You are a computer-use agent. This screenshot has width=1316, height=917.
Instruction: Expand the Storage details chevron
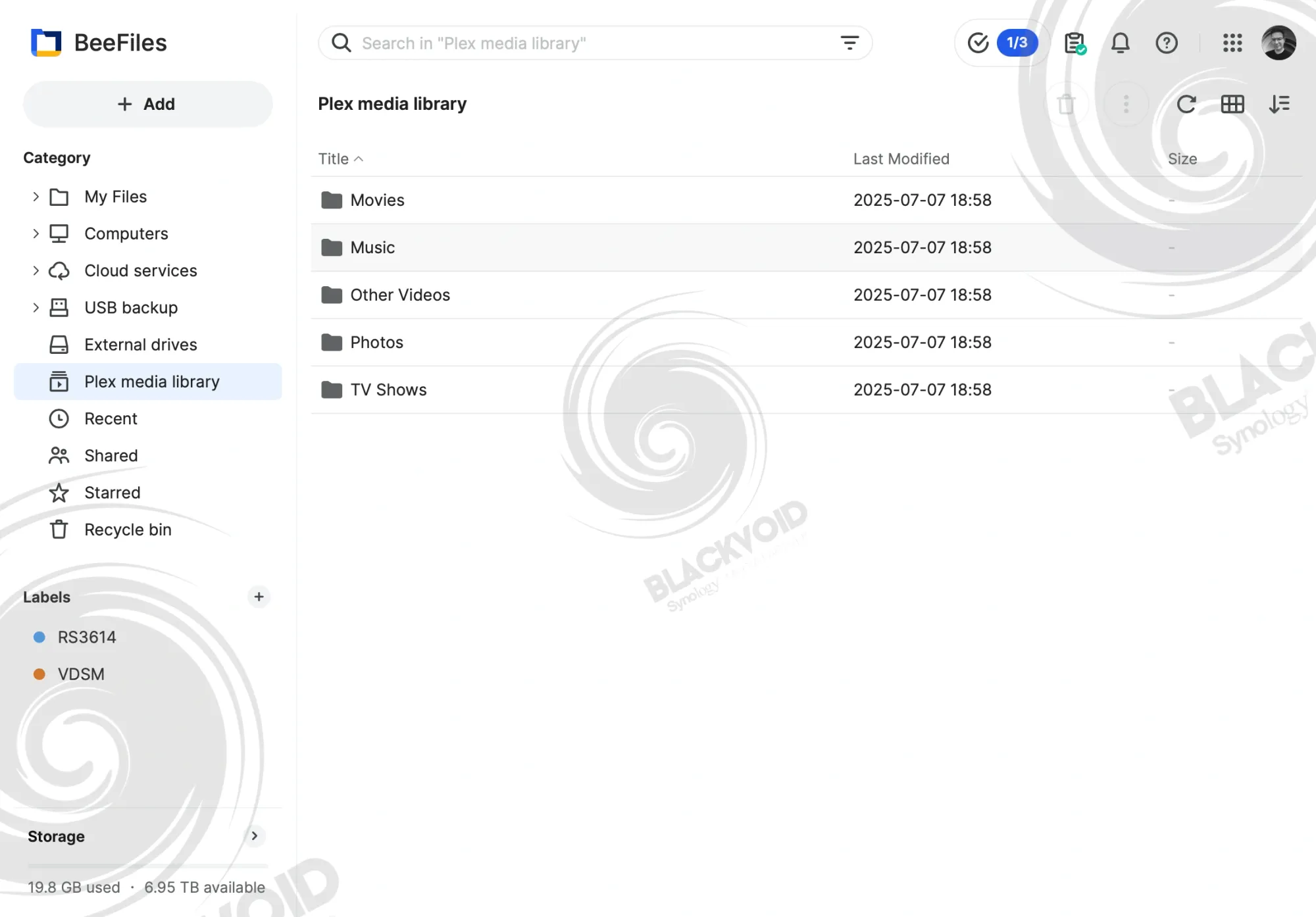tap(255, 836)
